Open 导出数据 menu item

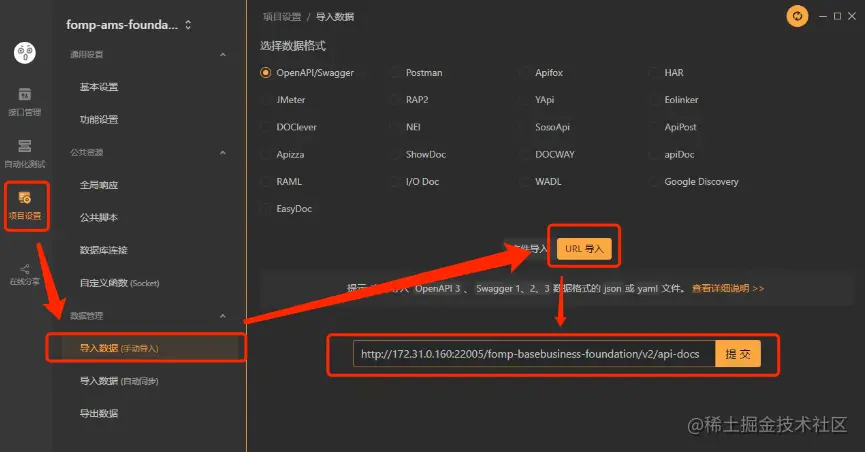99,413
